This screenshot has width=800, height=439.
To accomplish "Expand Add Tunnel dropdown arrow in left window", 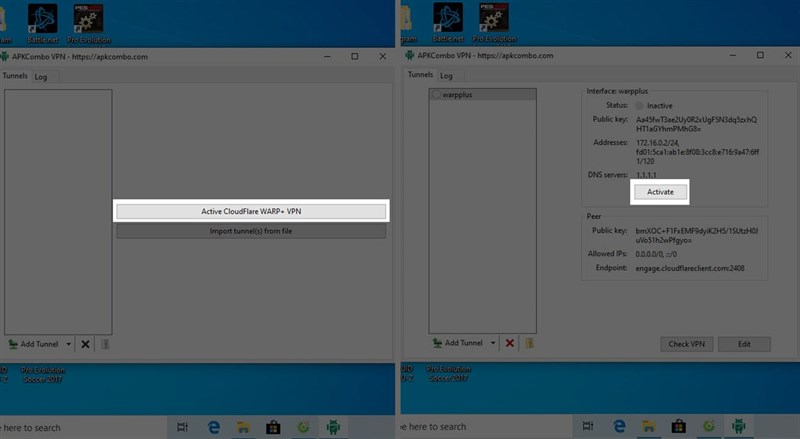I will point(68,344).
